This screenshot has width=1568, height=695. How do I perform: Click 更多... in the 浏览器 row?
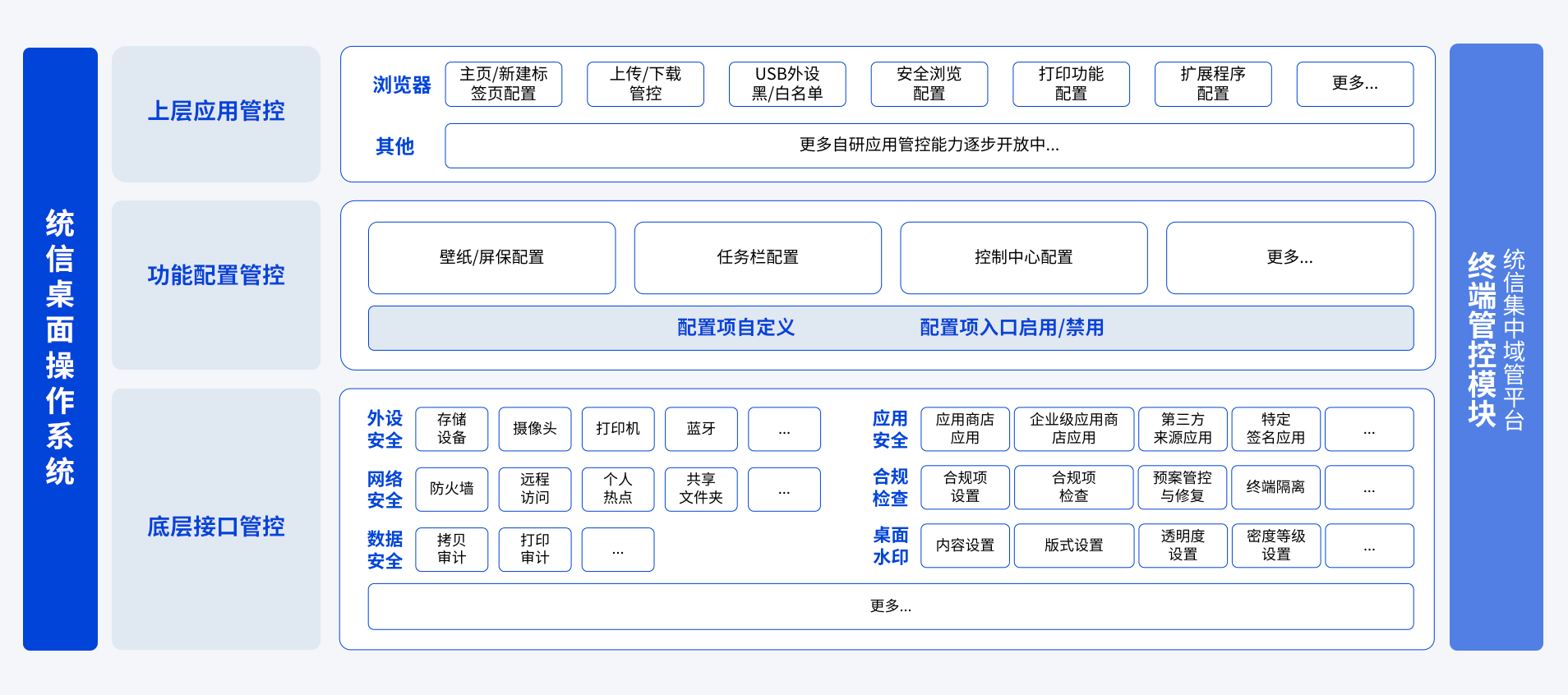pos(1355,84)
